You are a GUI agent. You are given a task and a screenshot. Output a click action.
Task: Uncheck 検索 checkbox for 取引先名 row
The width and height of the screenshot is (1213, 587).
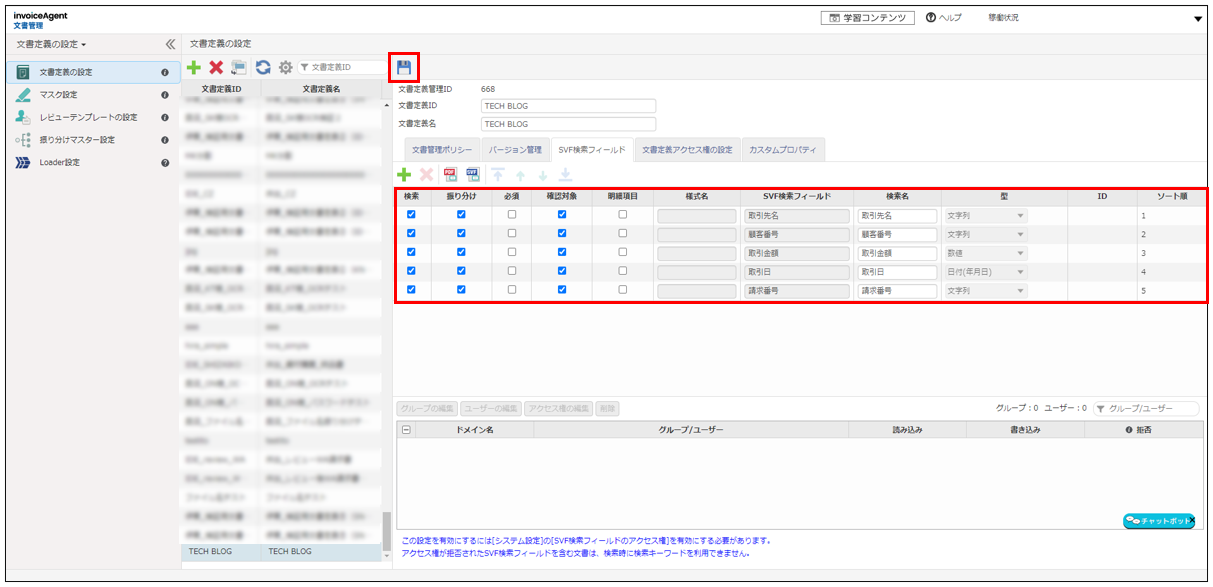[411, 214]
